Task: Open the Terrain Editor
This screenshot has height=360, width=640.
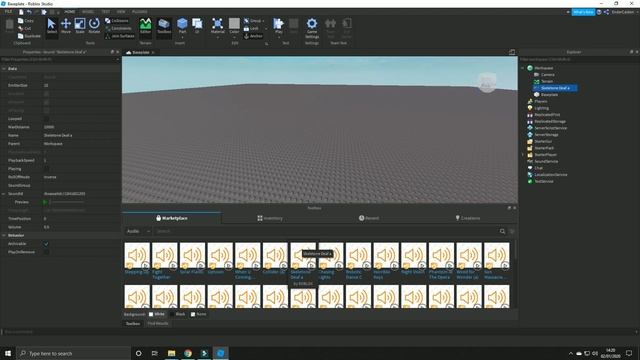Action: pos(145,26)
